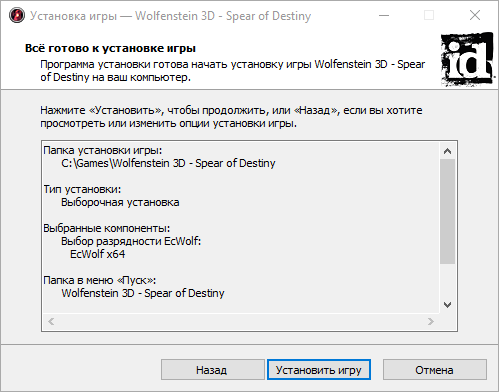Click the heading Всё готово к установке игры
Screen dimensions: 499x392
pyautogui.click(x=110, y=48)
